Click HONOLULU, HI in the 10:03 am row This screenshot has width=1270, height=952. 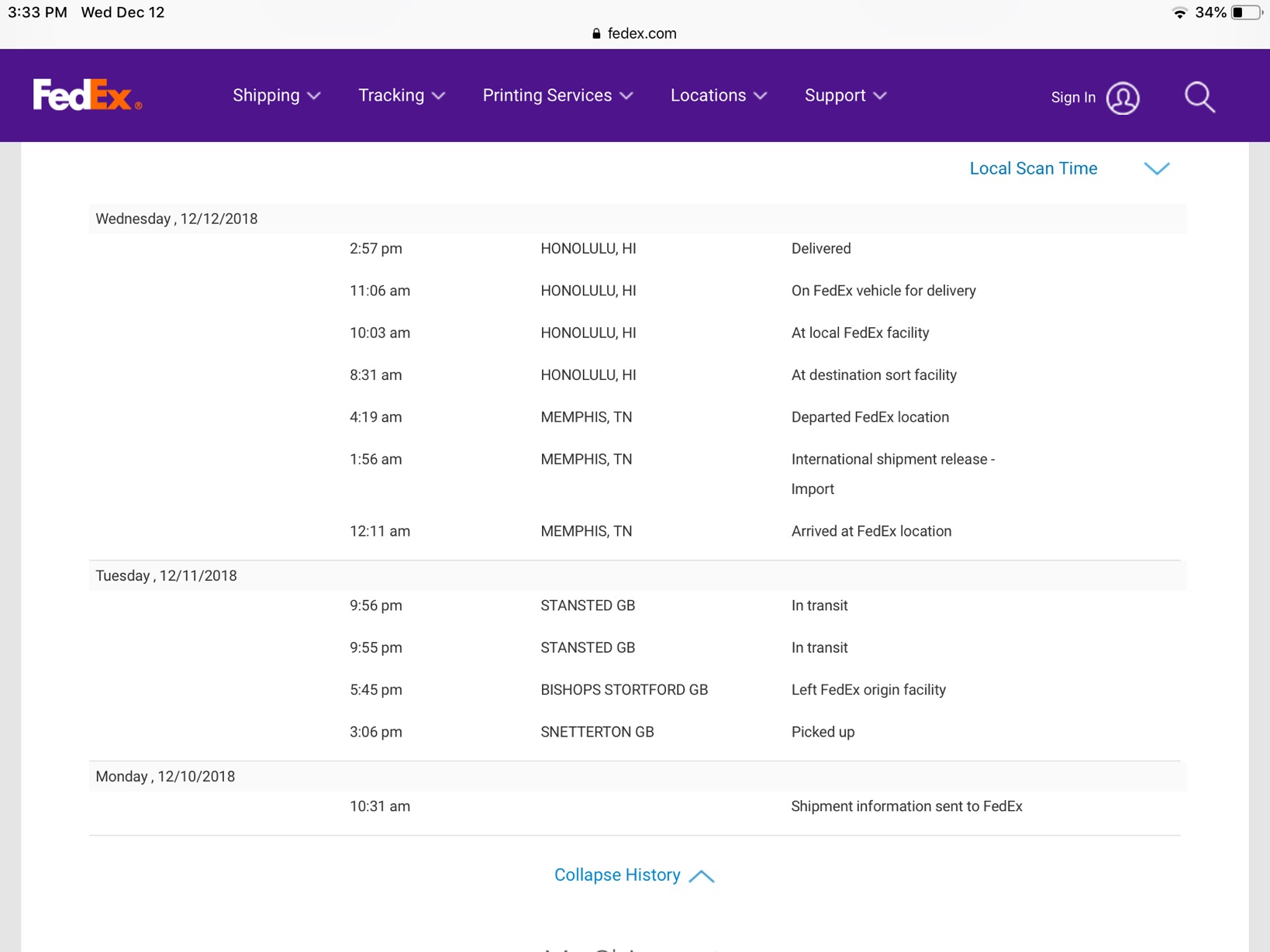588,333
